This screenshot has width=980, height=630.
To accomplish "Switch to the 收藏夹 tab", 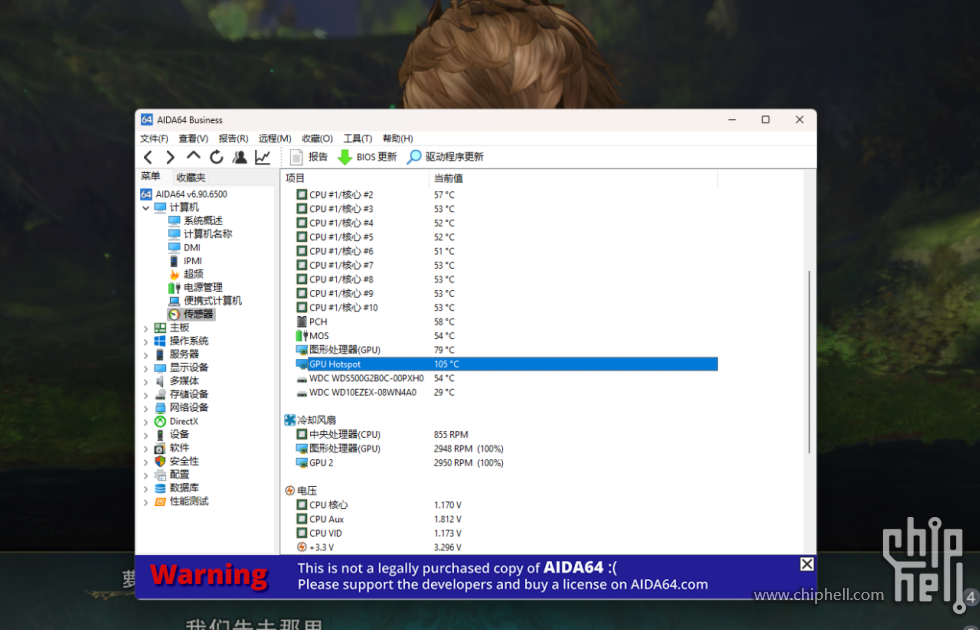I will tap(191, 178).
